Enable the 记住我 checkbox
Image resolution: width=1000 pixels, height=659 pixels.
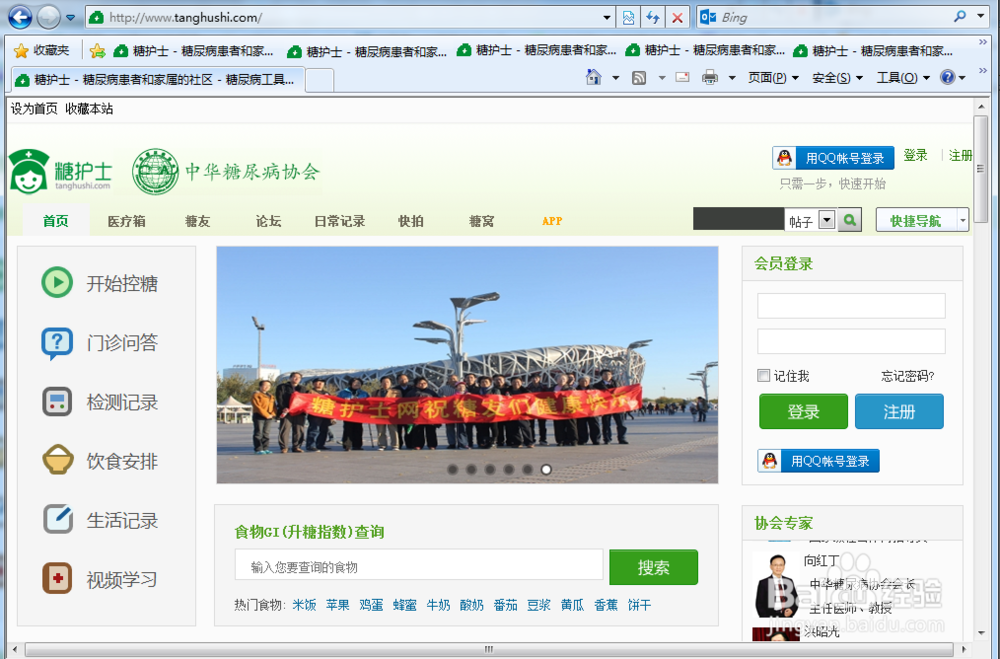tap(763, 375)
